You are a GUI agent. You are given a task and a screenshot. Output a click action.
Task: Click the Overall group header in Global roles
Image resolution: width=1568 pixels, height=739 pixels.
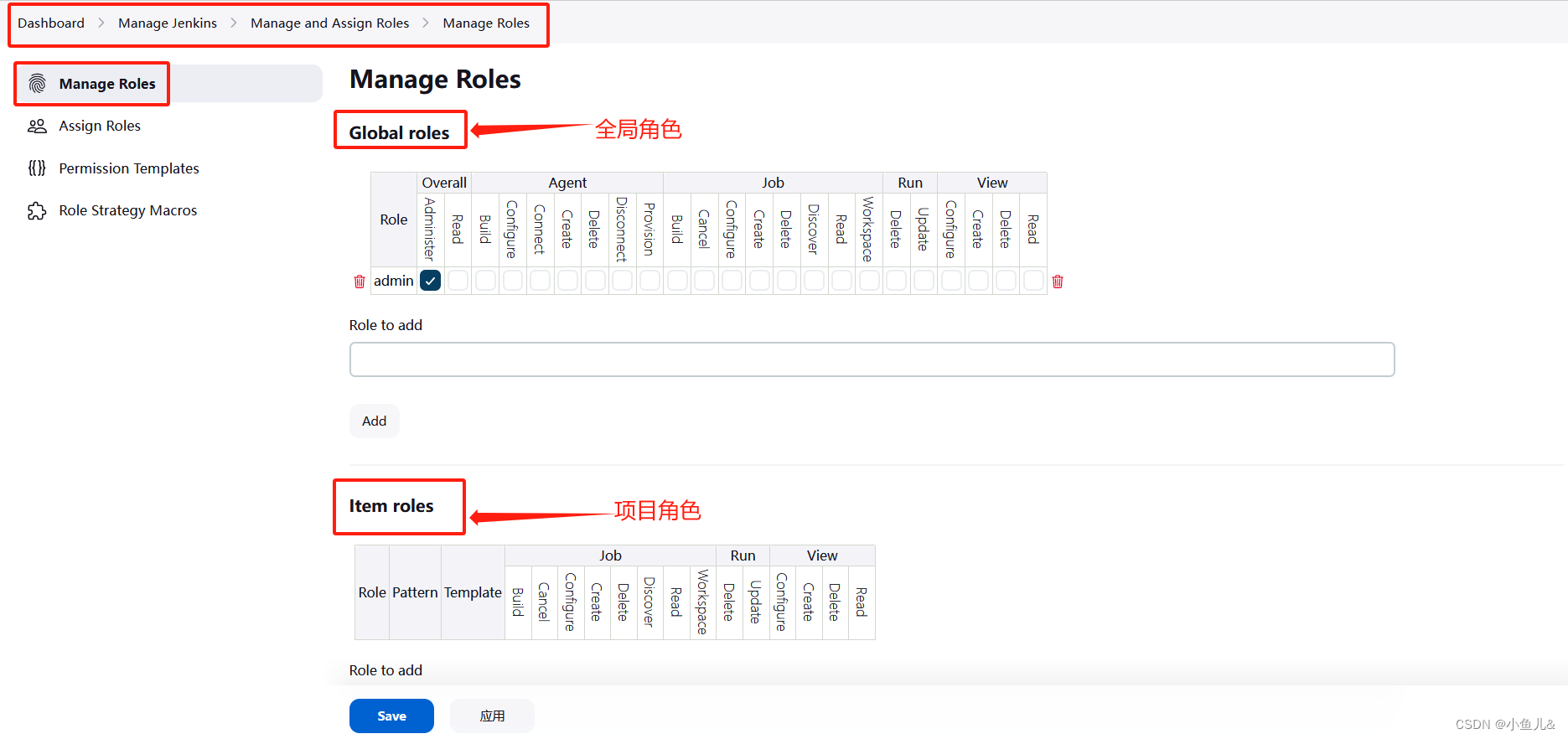[x=444, y=183]
